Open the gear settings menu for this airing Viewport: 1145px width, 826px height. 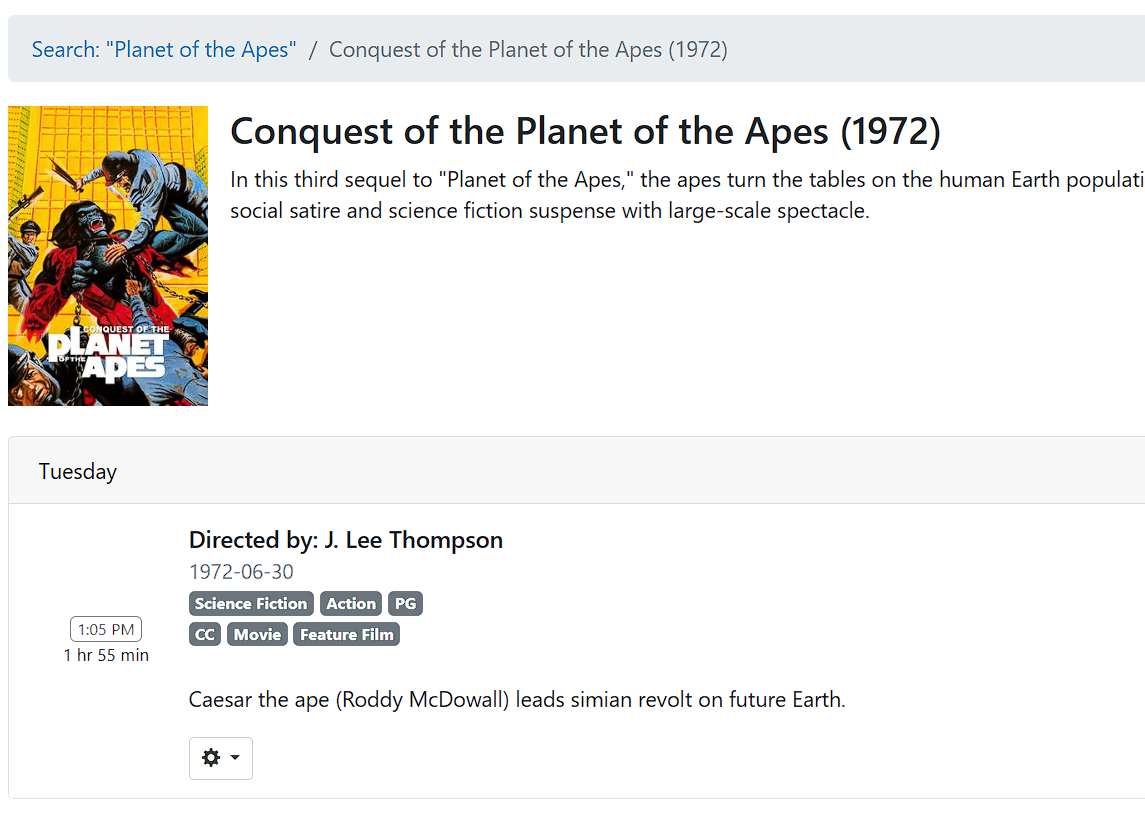click(x=211, y=758)
